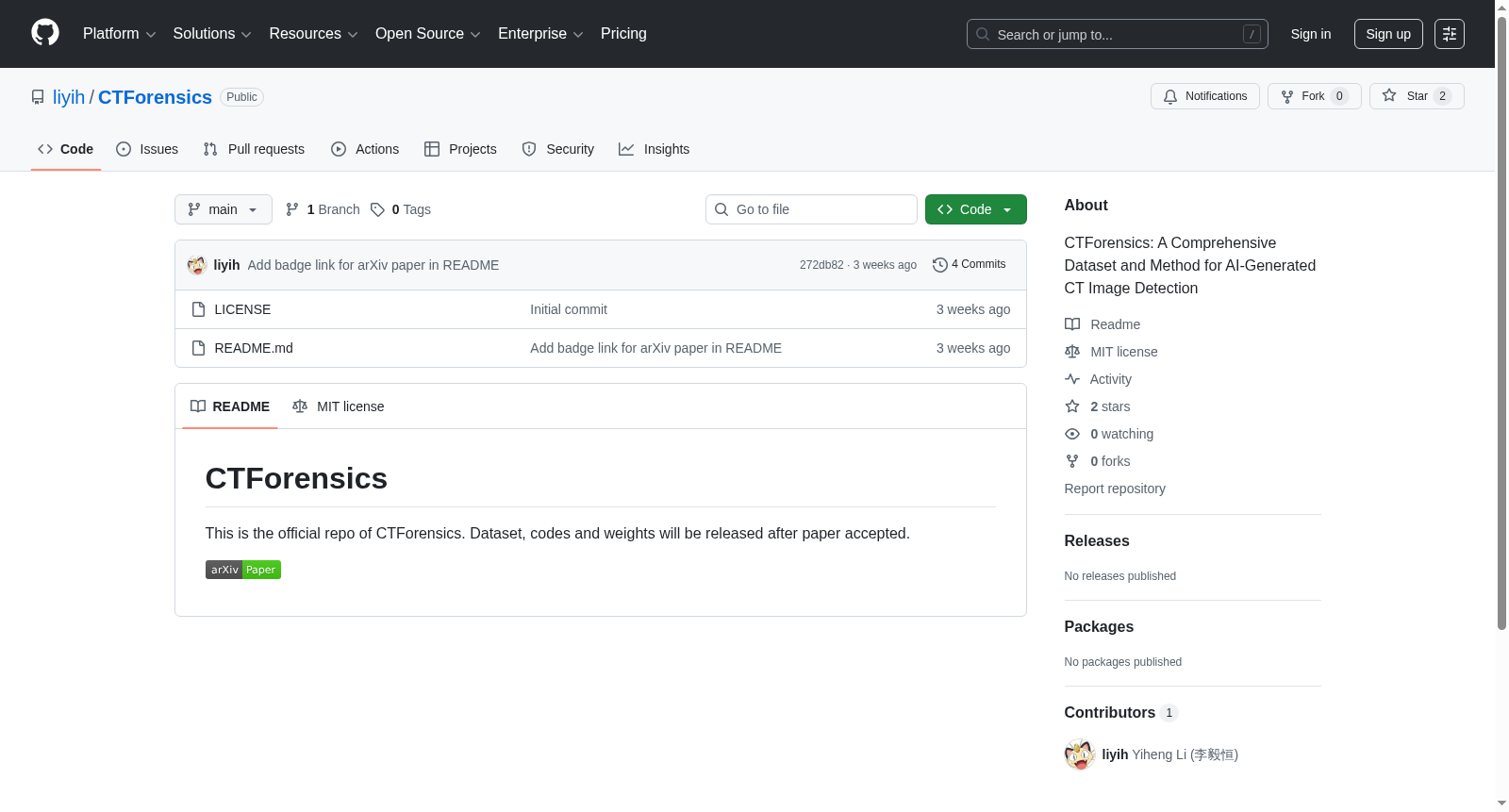
Task: Click the branch icon beside 1 Branch
Action: click(x=292, y=209)
